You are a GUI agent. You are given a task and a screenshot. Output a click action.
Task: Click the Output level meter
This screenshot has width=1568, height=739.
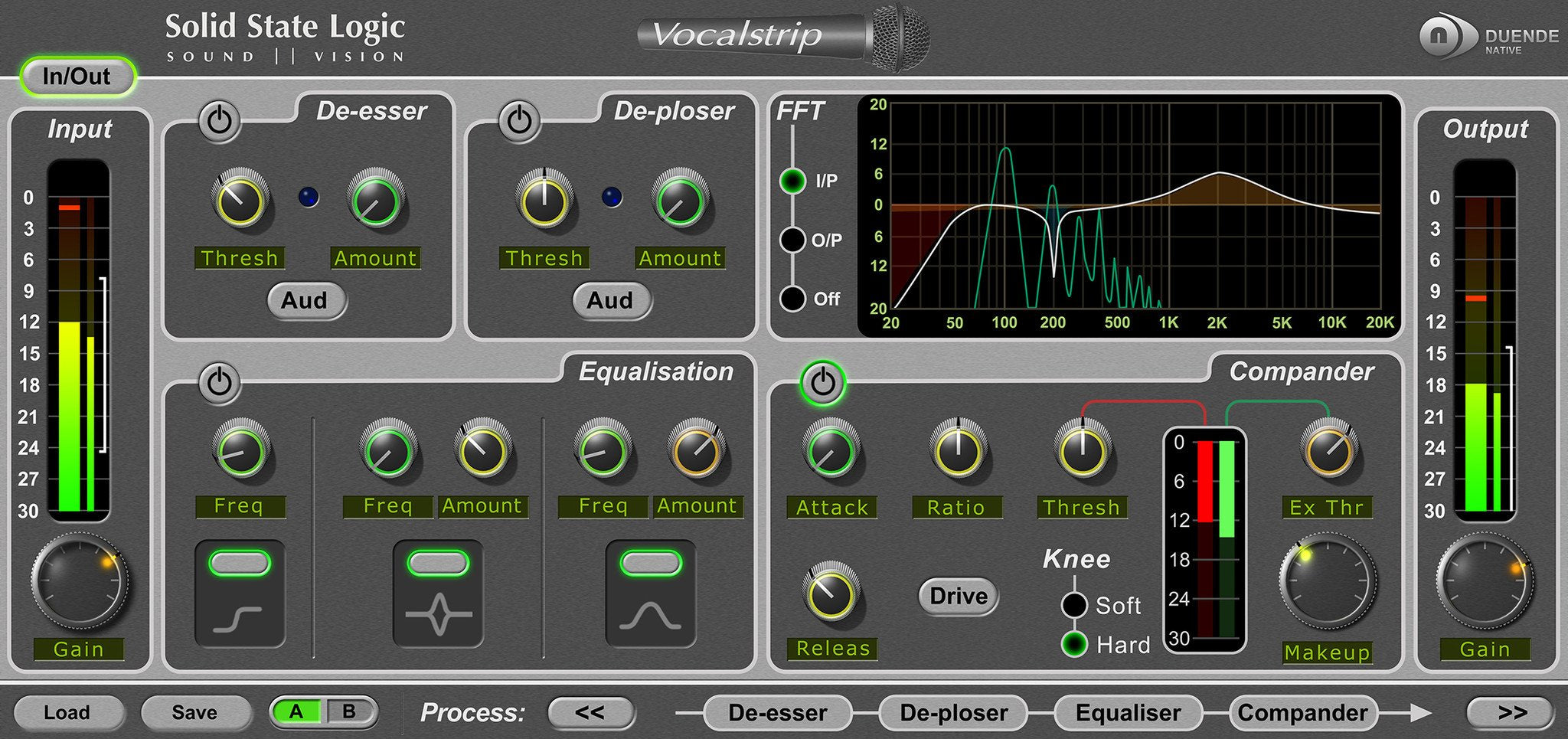(1485, 340)
